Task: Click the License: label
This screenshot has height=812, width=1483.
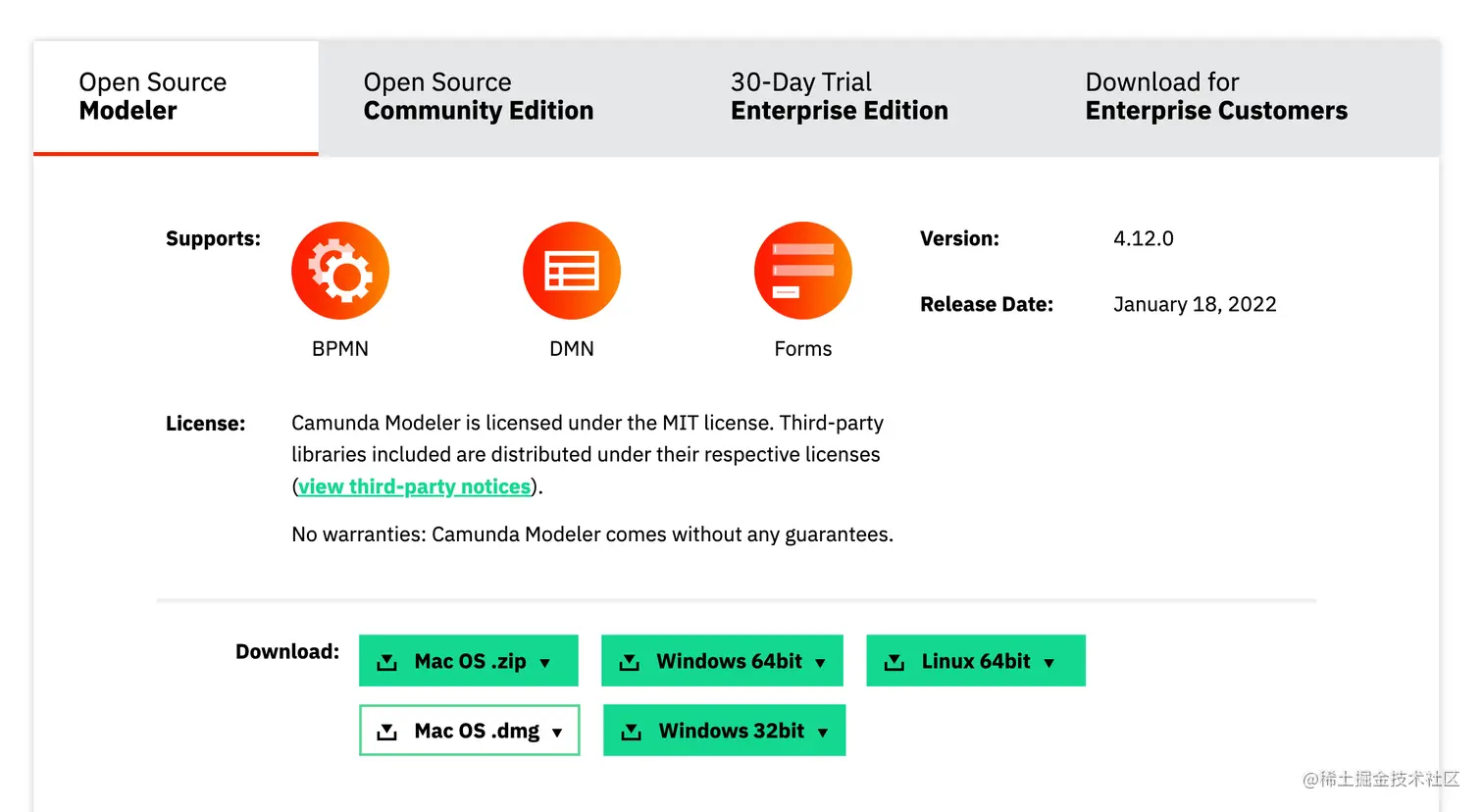Action: 205,424
